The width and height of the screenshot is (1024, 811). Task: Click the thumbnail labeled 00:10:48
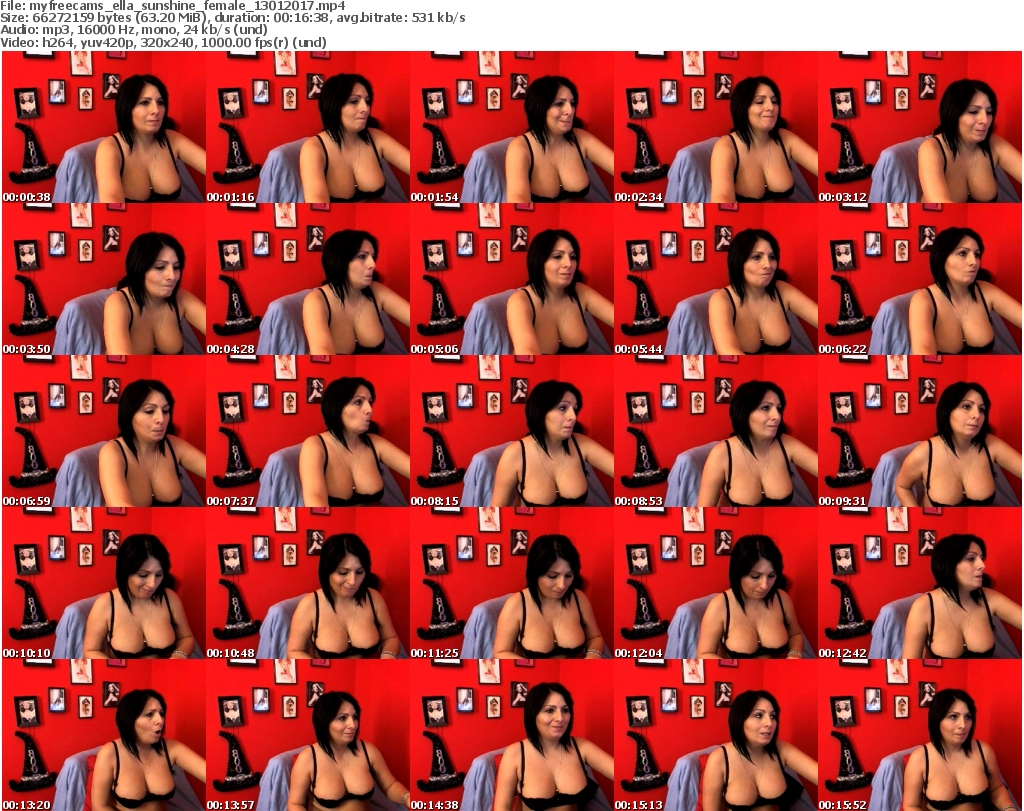(x=308, y=583)
